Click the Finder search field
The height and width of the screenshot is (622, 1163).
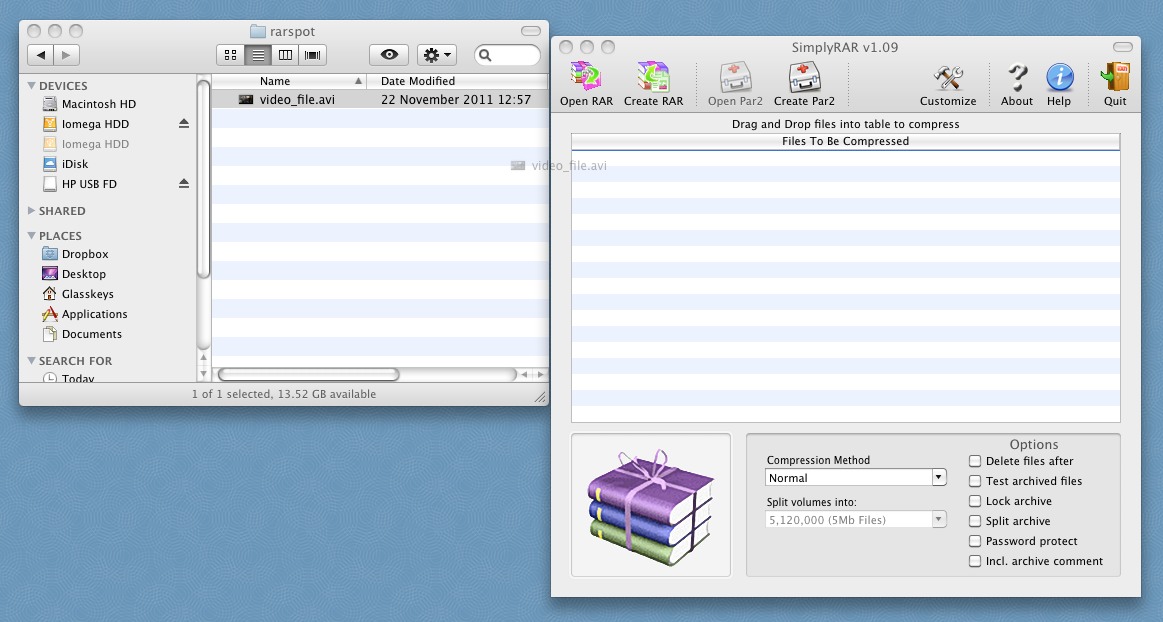point(512,55)
